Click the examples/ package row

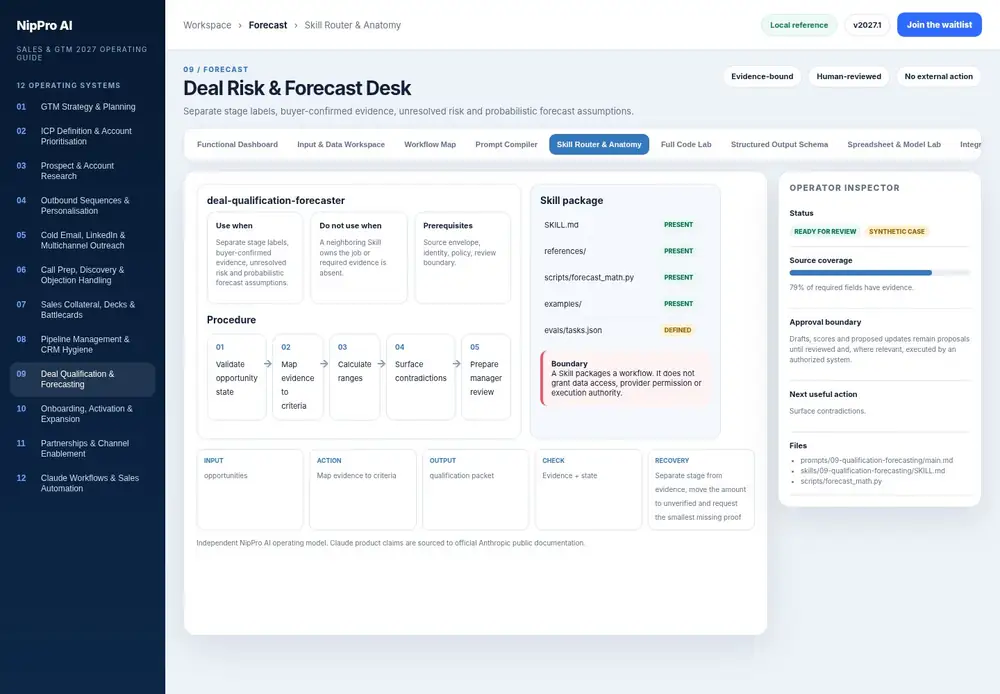click(x=625, y=304)
